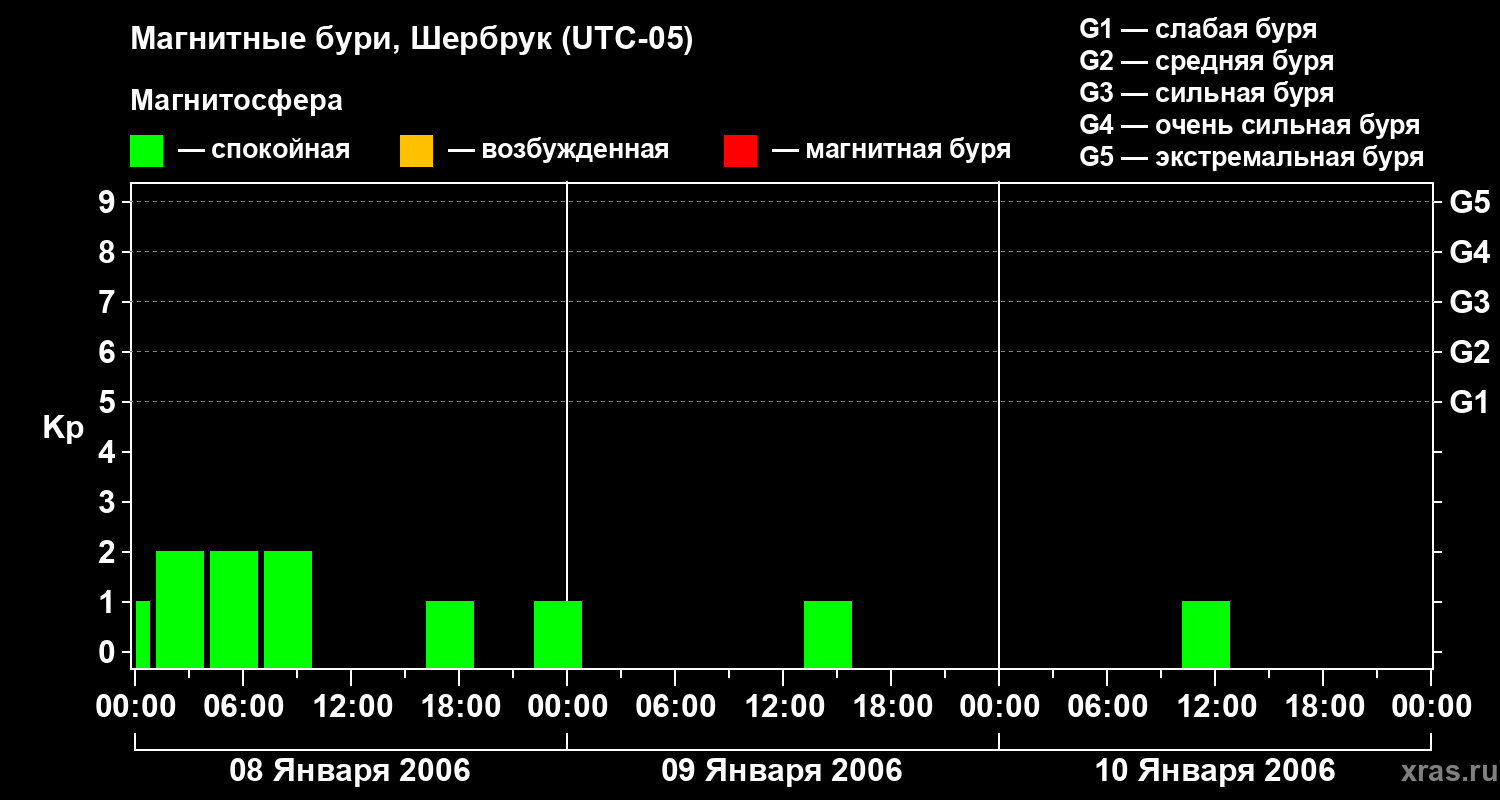This screenshot has height=800, width=1500.
Task: Click the date label 10 Января 2006
Action: click(1215, 771)
